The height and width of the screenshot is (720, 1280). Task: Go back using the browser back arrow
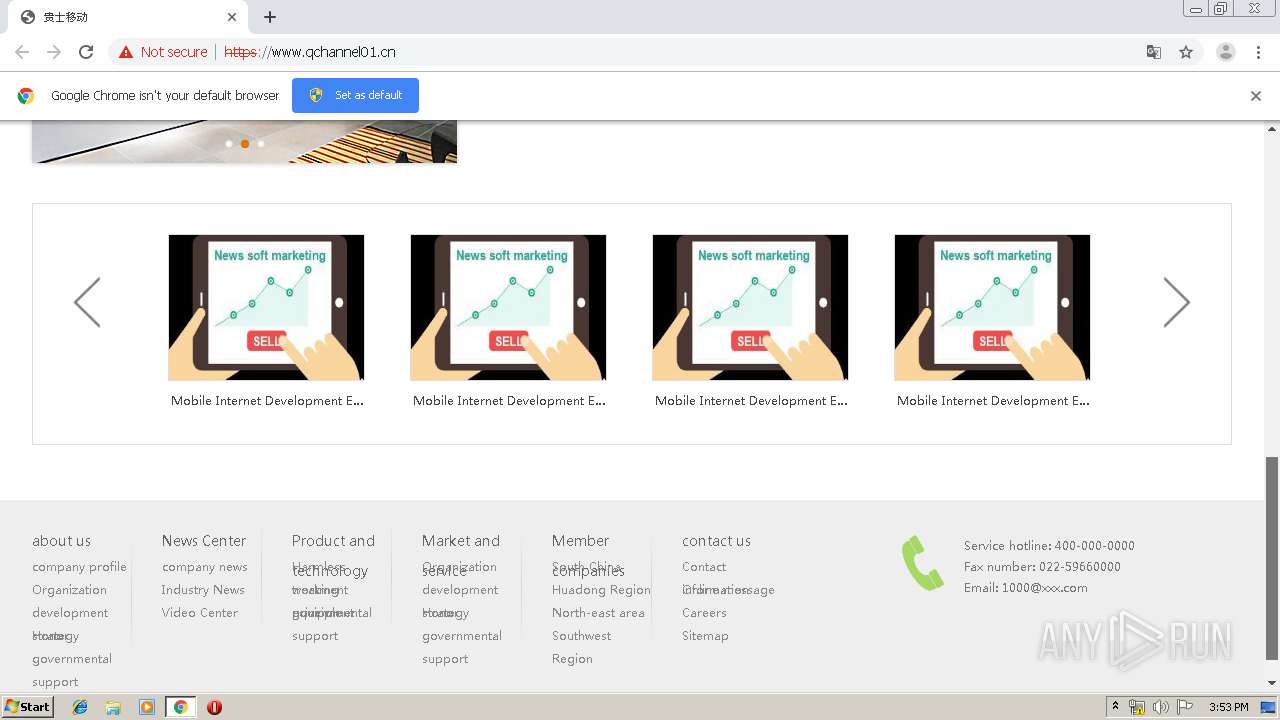pos(22,52)
